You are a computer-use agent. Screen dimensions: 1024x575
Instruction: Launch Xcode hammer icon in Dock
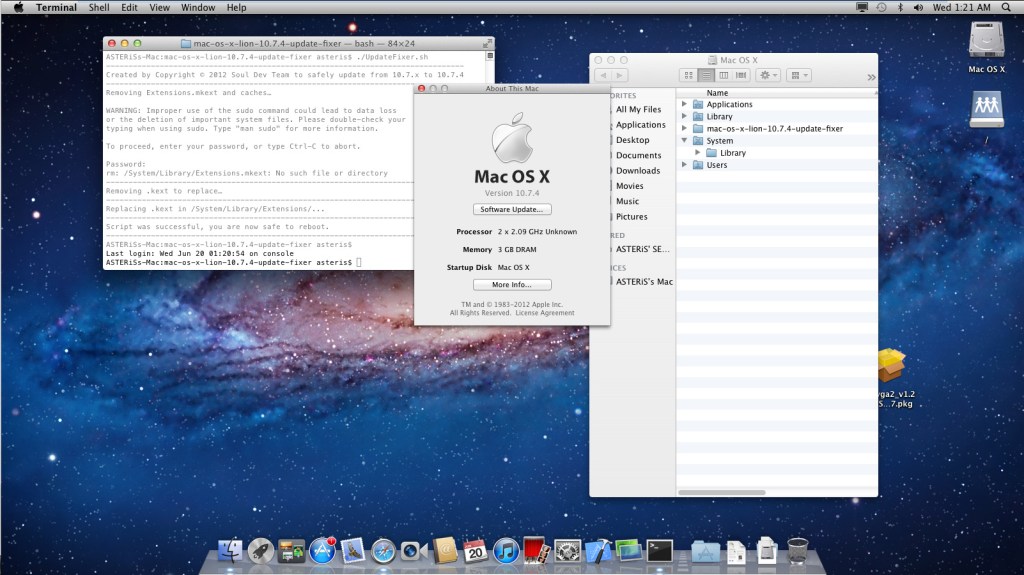tap(598, 551)
